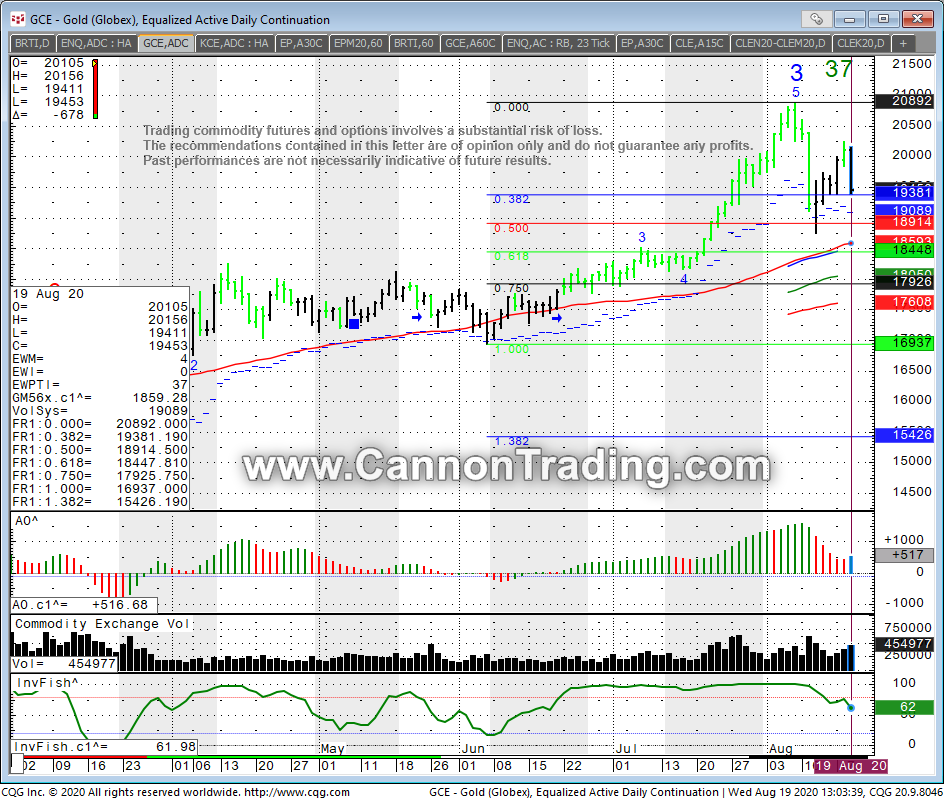Open the ENQ,ADC : HA tab

tap(96, 43)
